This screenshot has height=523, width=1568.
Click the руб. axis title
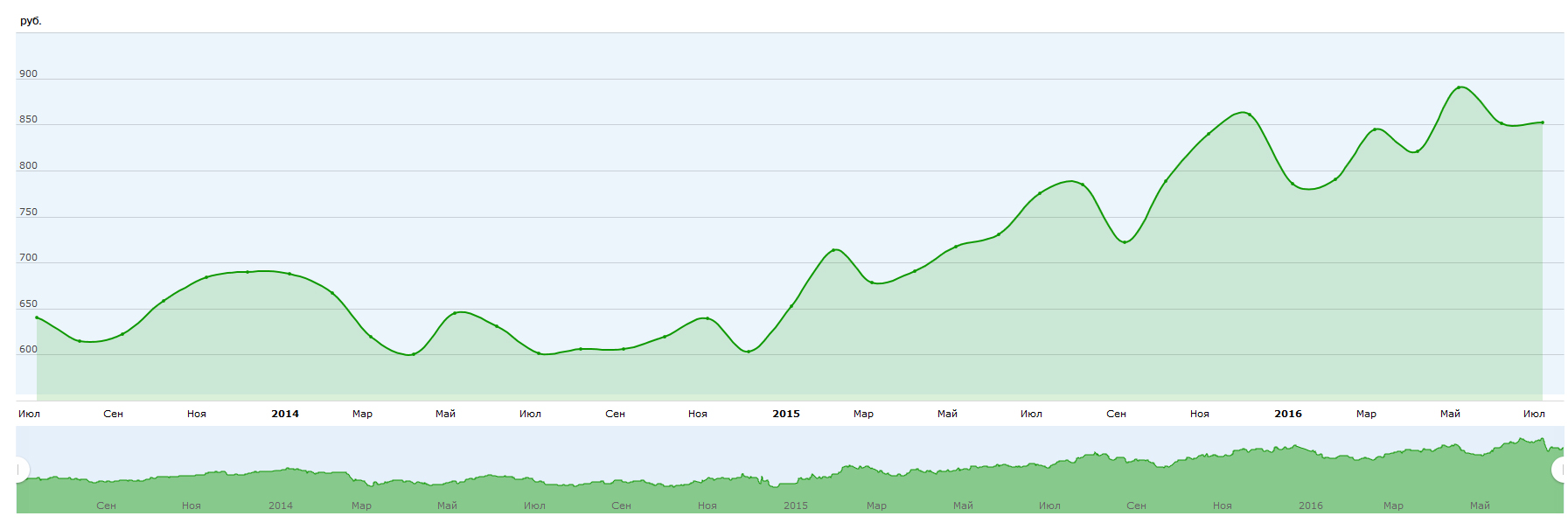(x=31, y=21)
